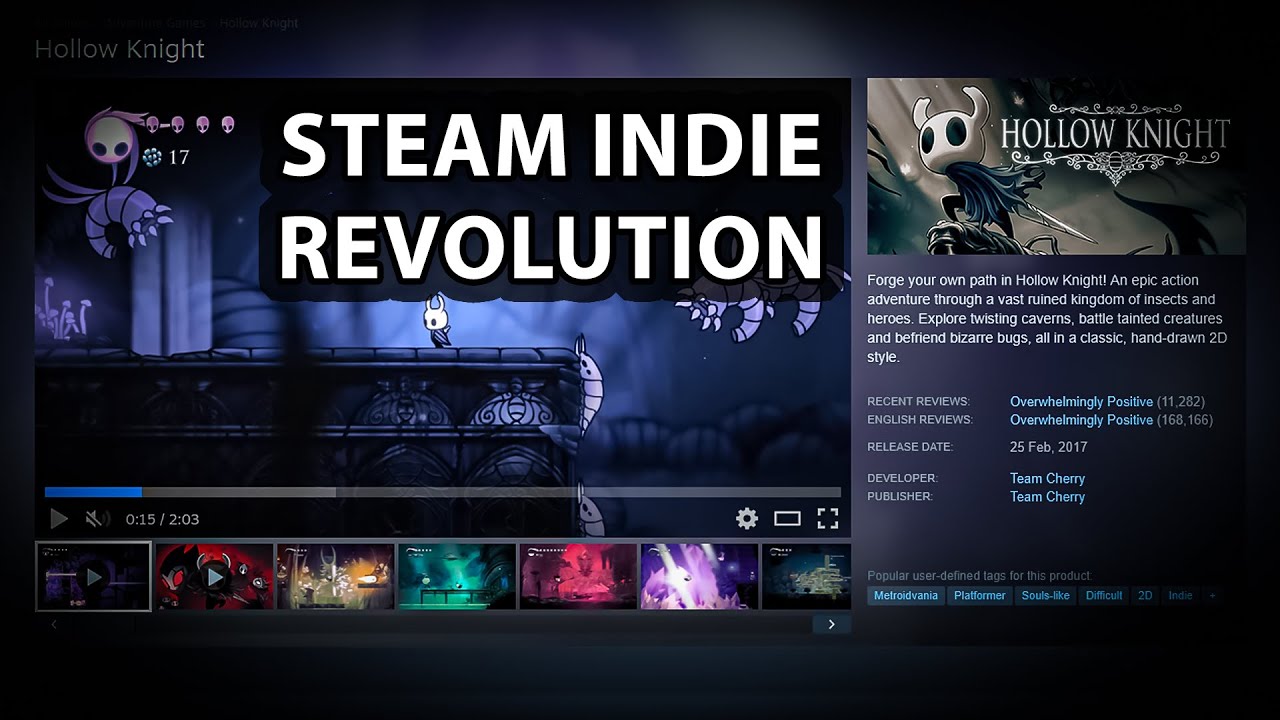Open the teal cavern screenshot thumbnail

(457, 576)
